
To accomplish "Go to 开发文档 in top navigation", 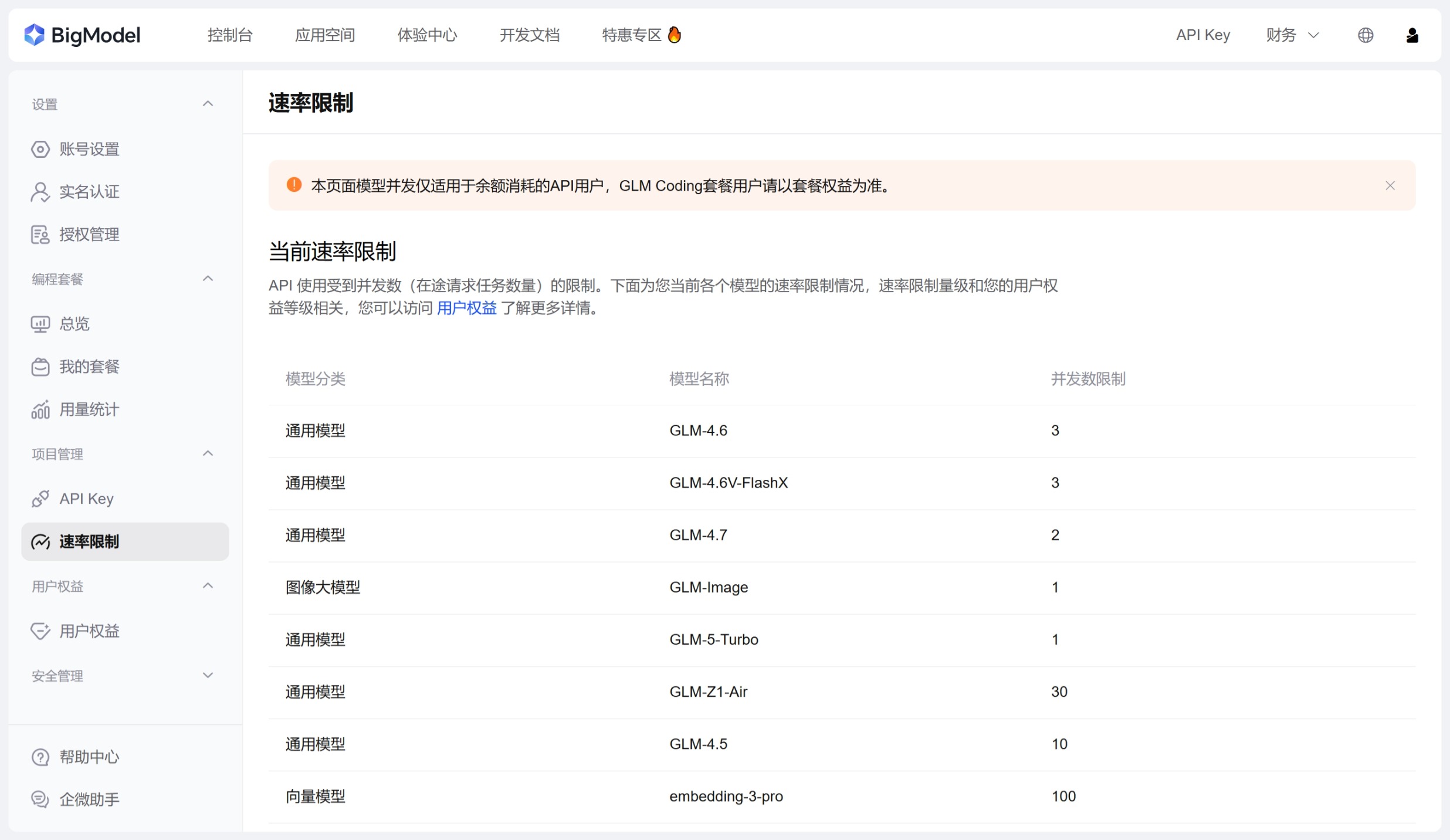I will [x=529, y=35].
